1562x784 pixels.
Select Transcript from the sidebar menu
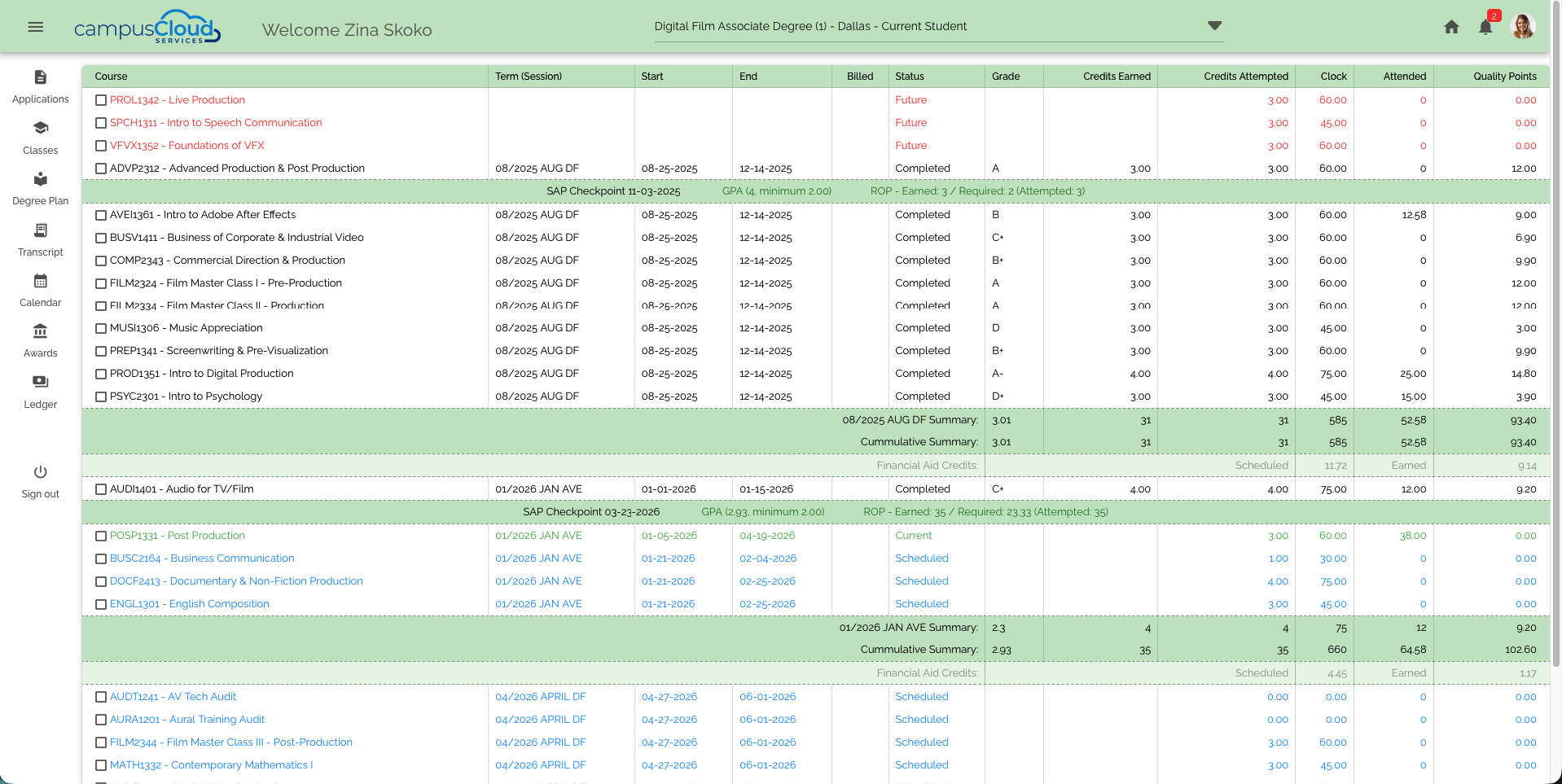tap(40, 230)
